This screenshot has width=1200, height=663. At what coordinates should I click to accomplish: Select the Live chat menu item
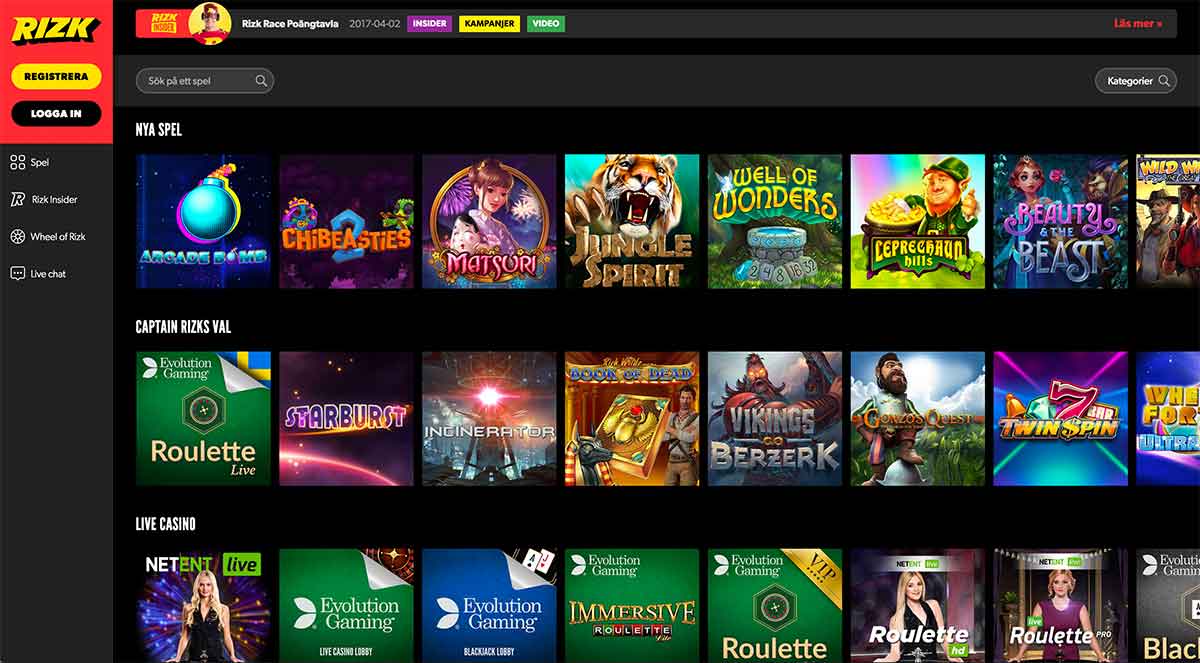pyautogui.click(x=48, y=273)
